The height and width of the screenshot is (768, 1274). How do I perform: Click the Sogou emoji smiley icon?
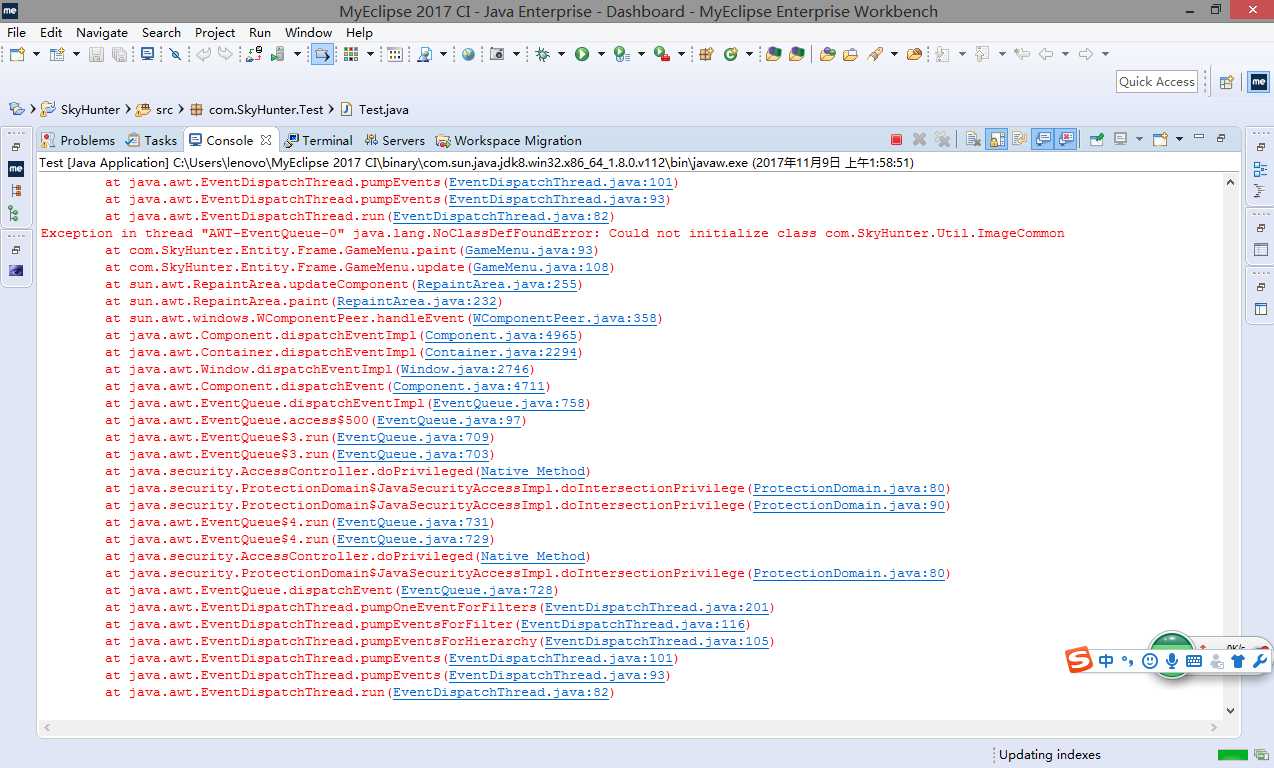pos(1150,661)
